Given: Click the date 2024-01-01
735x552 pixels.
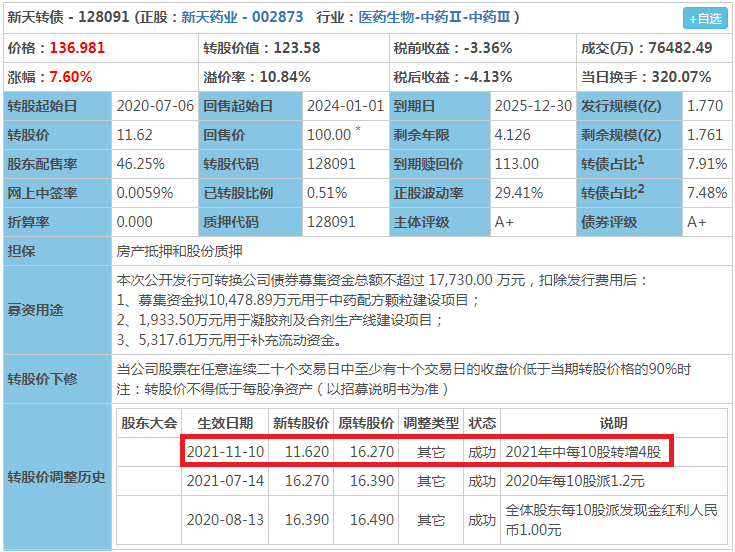Looking at the screenshot, I should click(x=345, y=106).
